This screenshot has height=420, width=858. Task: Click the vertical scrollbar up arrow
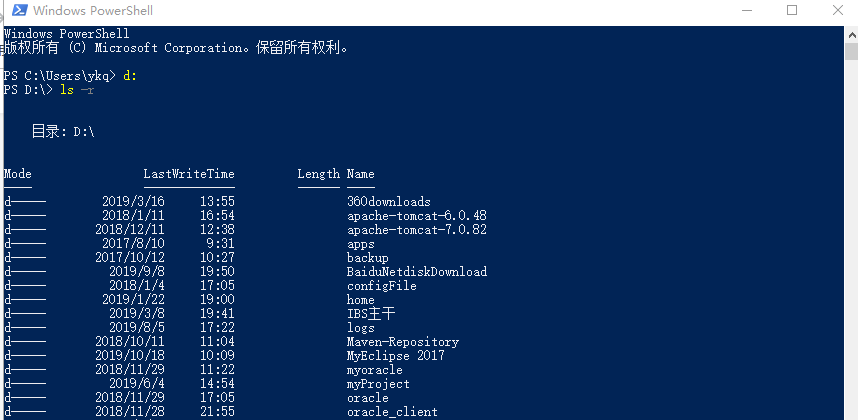851,34
